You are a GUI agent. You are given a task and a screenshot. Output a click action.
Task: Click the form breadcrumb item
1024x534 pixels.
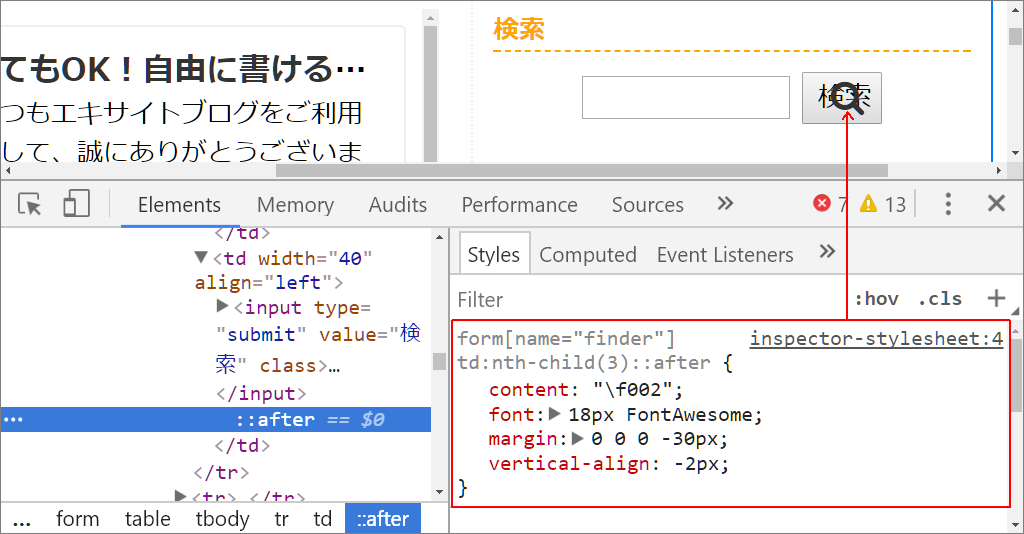pos(78,519)
